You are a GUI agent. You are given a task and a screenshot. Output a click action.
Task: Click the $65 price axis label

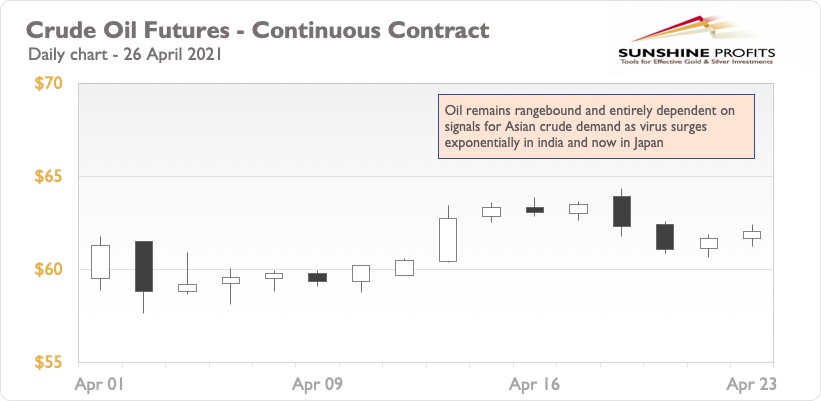(48, 177)
